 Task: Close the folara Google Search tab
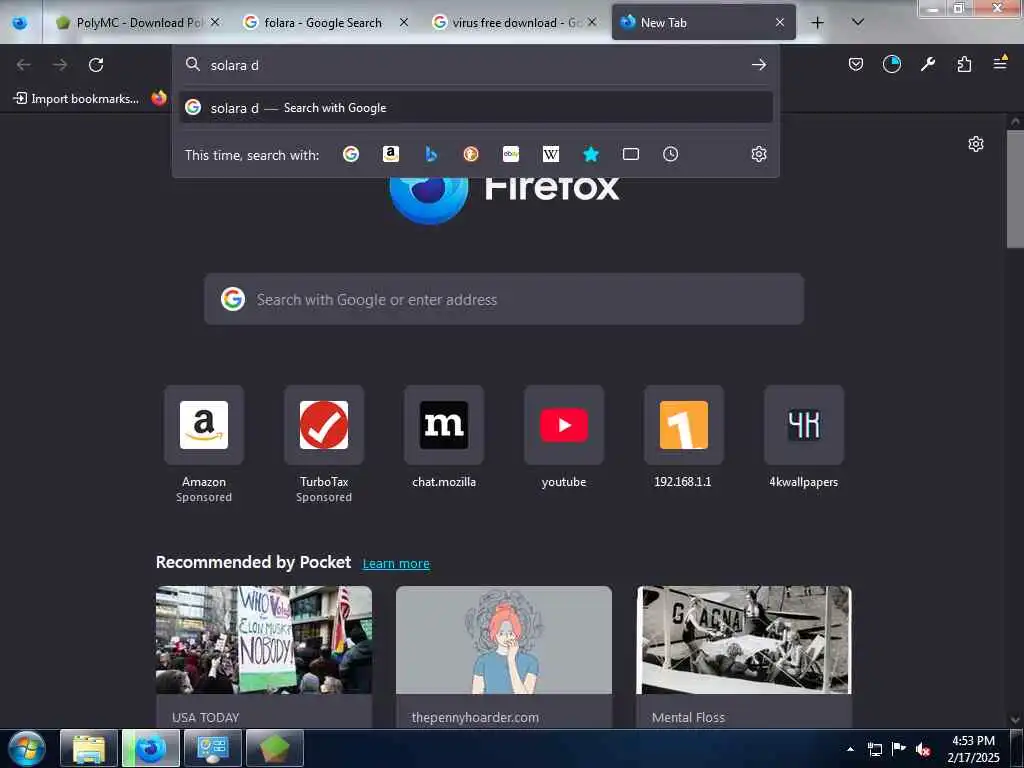404,23
